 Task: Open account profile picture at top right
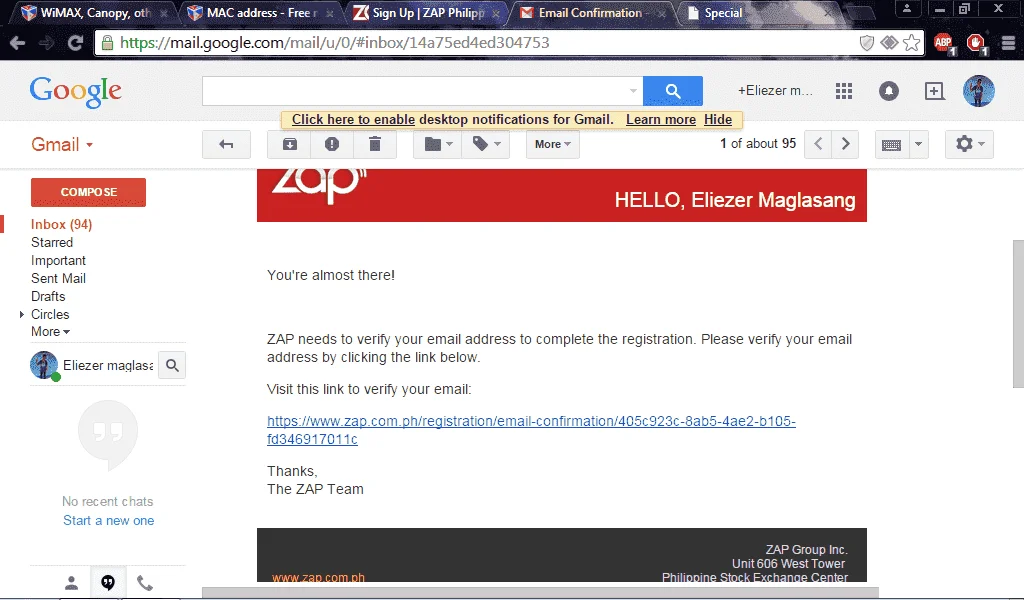pyautogui.click(x=978, y=91)
